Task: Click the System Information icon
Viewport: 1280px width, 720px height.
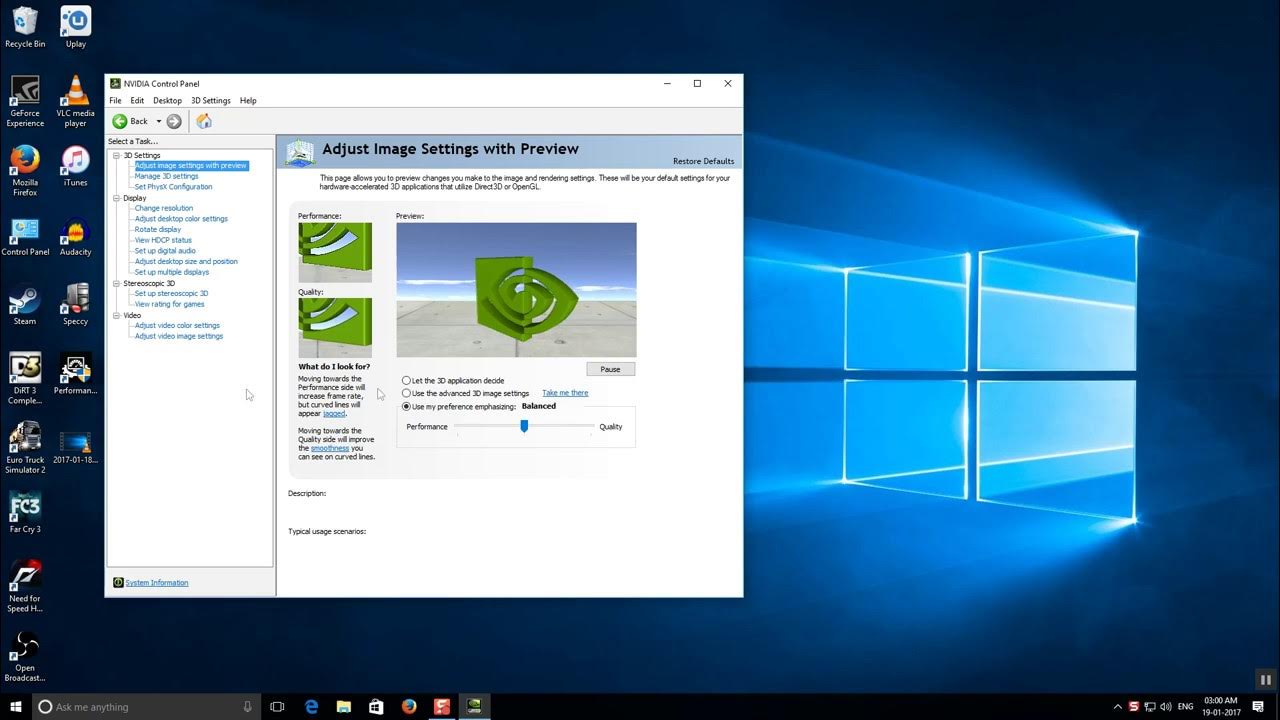Action: coord(118,582)
